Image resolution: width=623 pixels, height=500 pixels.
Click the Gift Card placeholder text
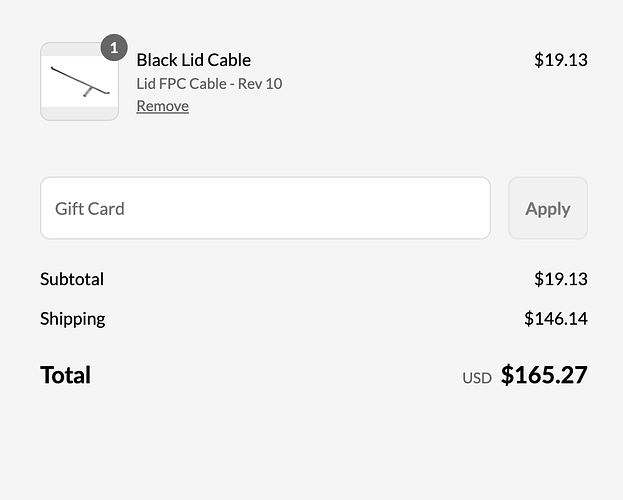click(90, 209)
